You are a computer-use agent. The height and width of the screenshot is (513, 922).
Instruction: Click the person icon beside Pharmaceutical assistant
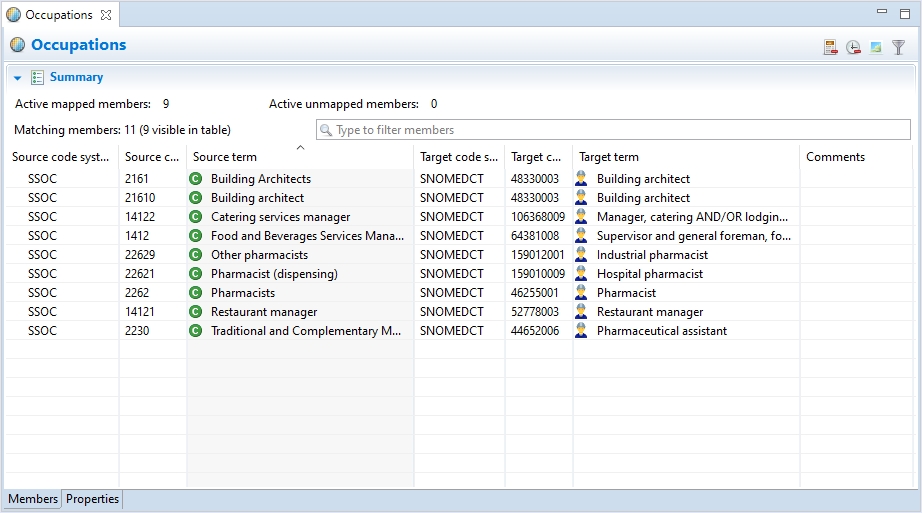581,331
